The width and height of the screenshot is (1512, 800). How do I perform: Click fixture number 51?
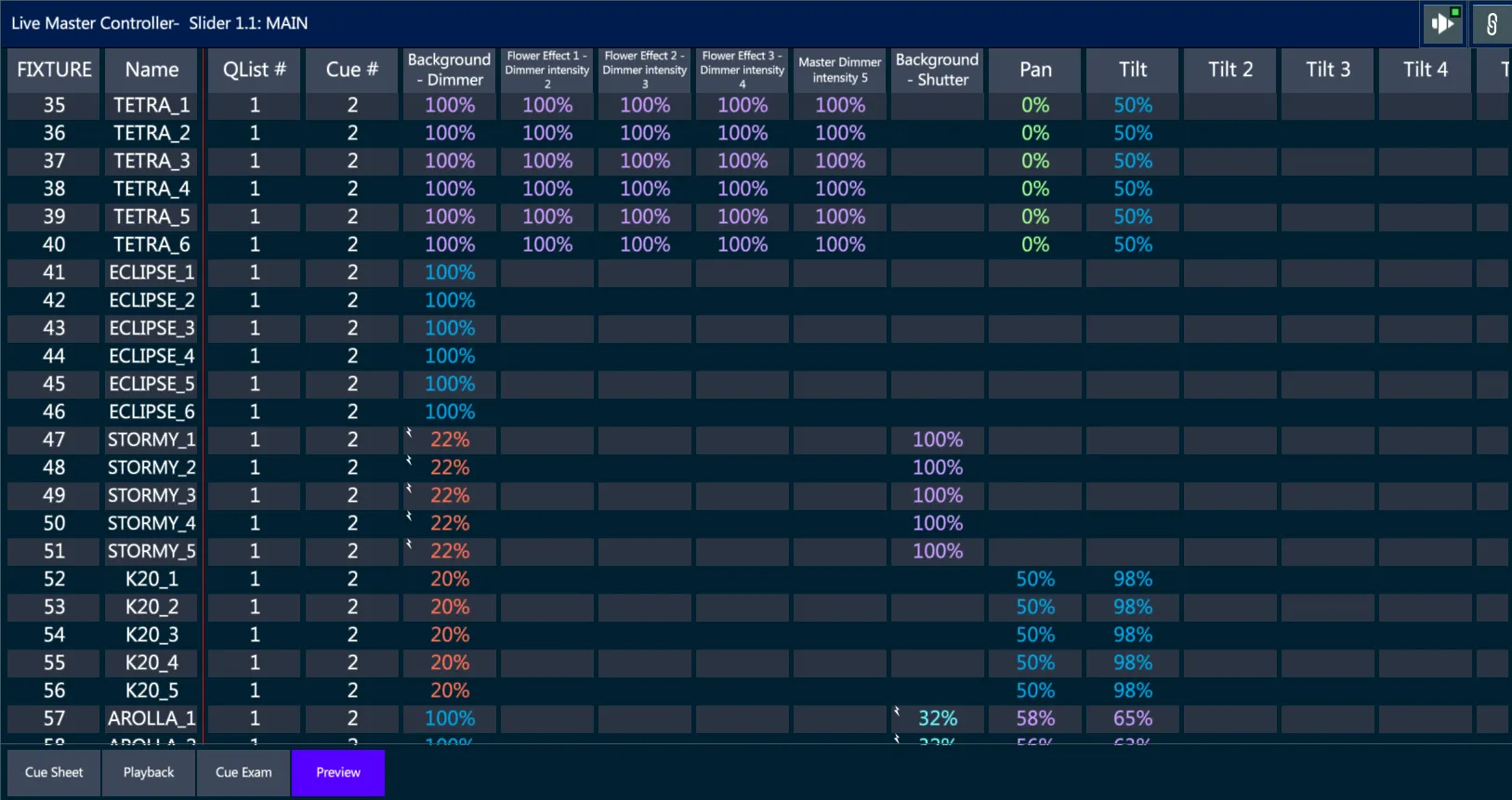[x=54, y=551]
